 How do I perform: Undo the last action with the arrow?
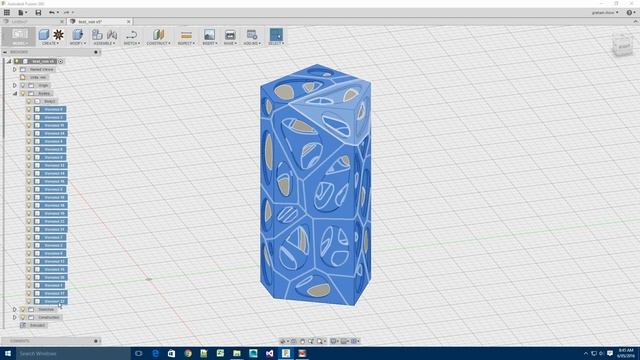tap(51, 13)
